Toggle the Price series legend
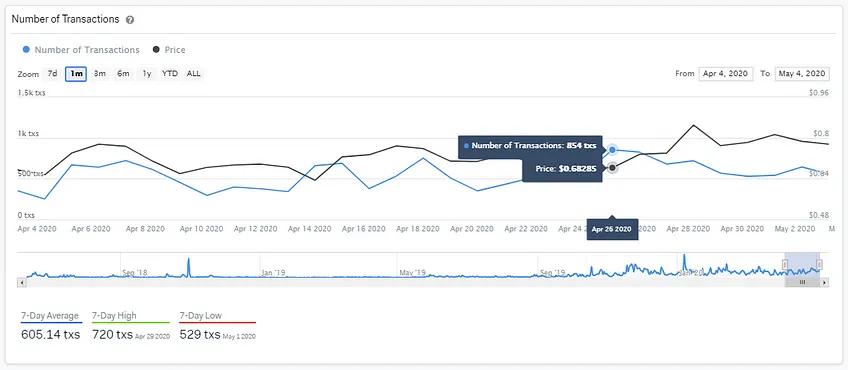 [x=169, y=50]
